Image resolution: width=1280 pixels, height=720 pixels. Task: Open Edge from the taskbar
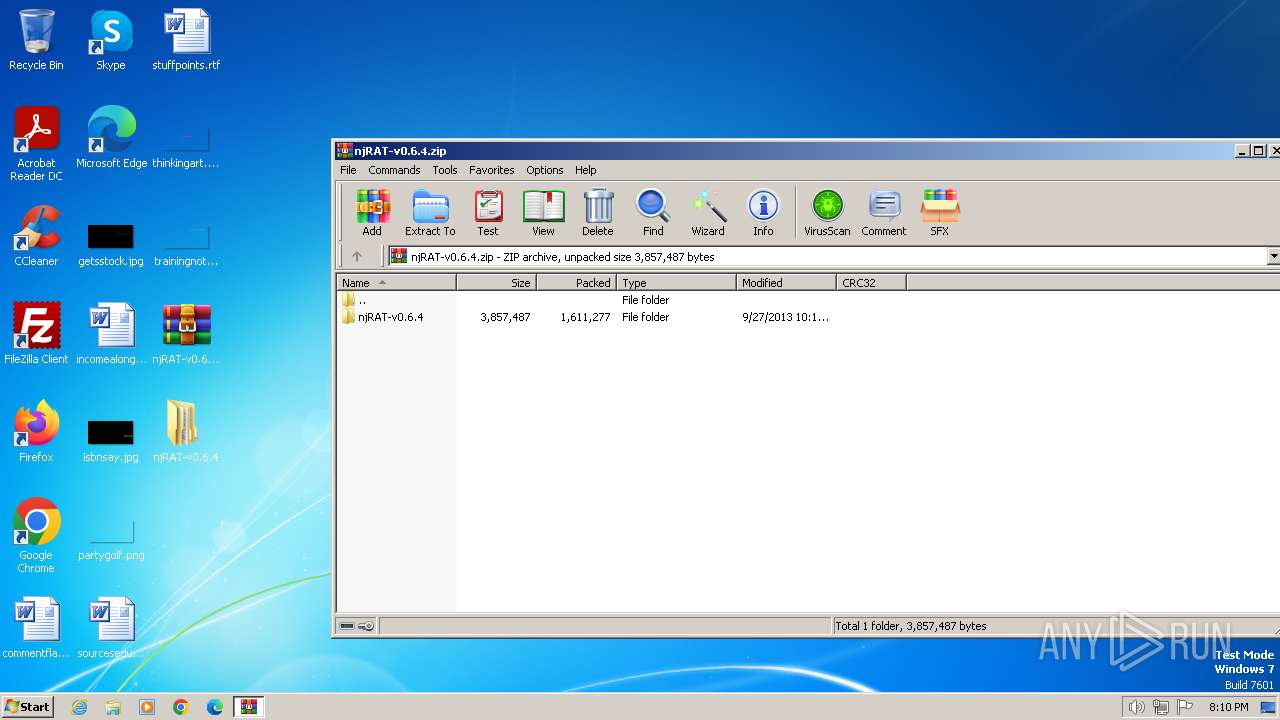tap(215, 707)
